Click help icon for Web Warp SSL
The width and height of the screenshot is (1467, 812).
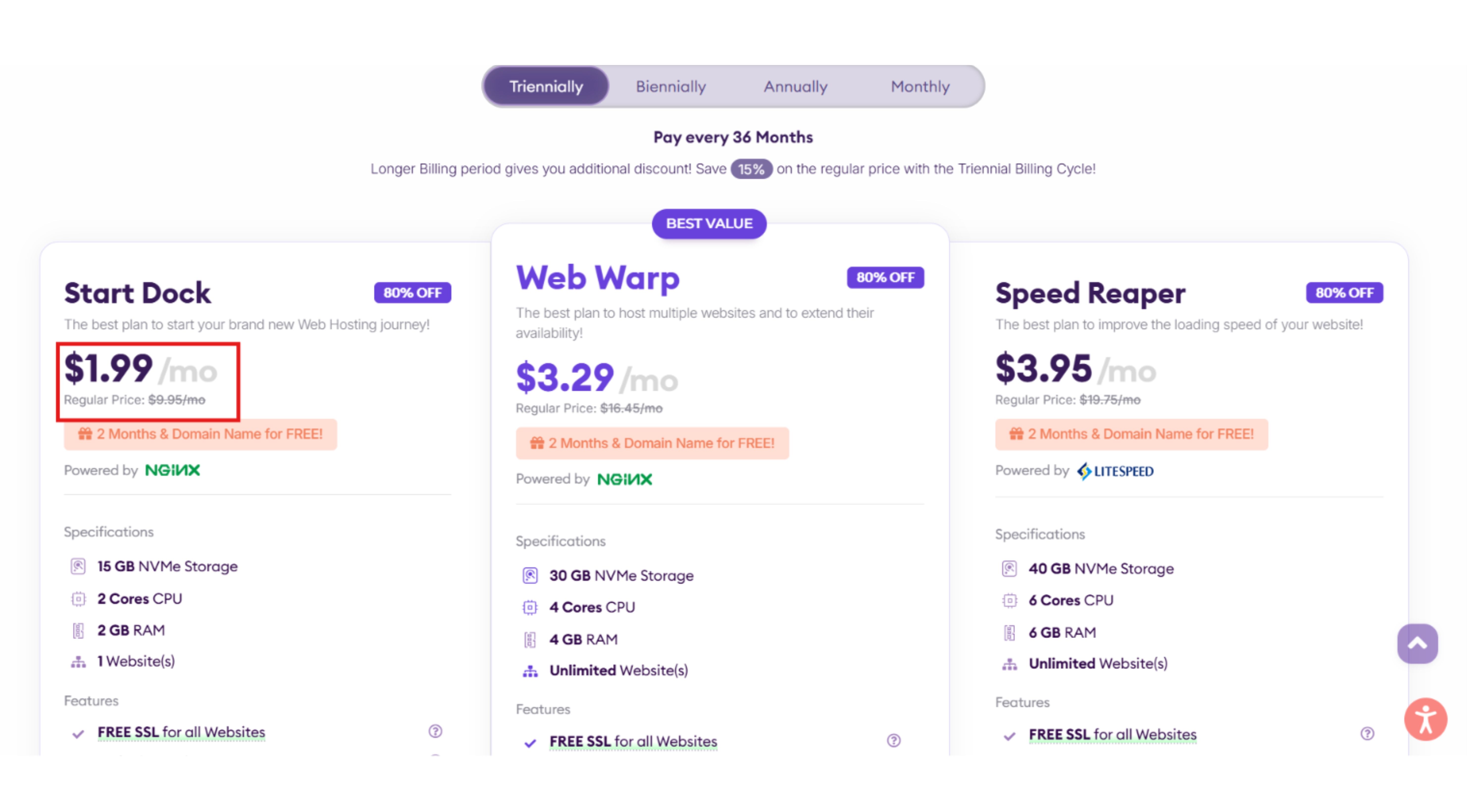(894, 740)
